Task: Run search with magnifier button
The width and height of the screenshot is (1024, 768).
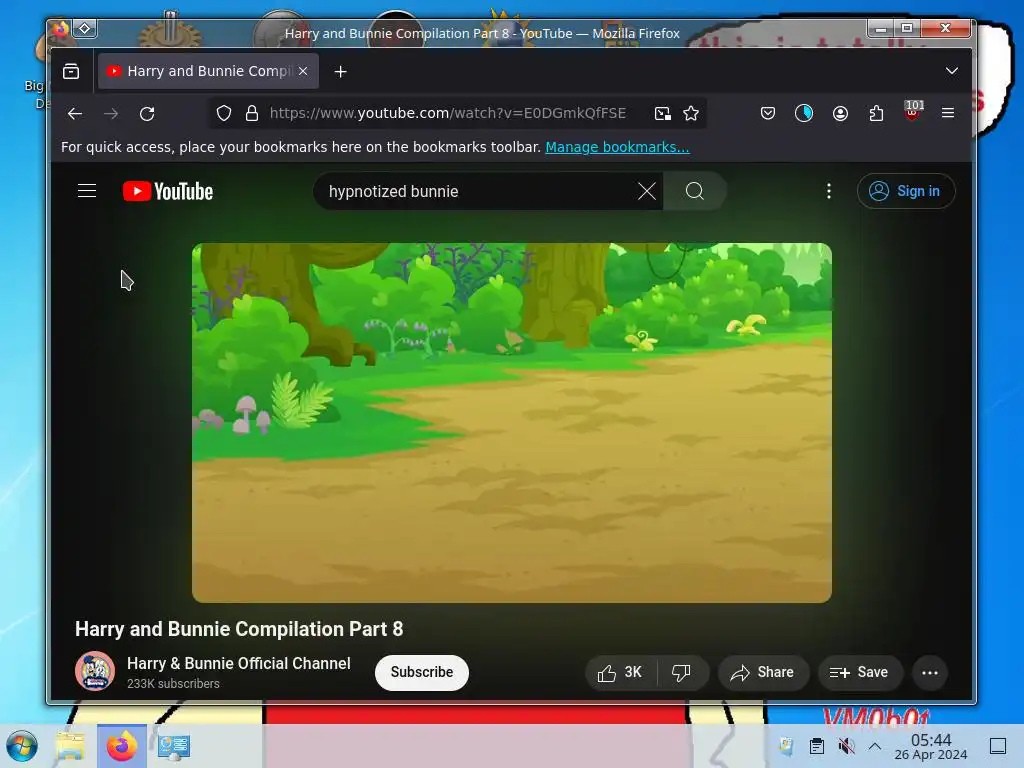Action: [695, 191]
